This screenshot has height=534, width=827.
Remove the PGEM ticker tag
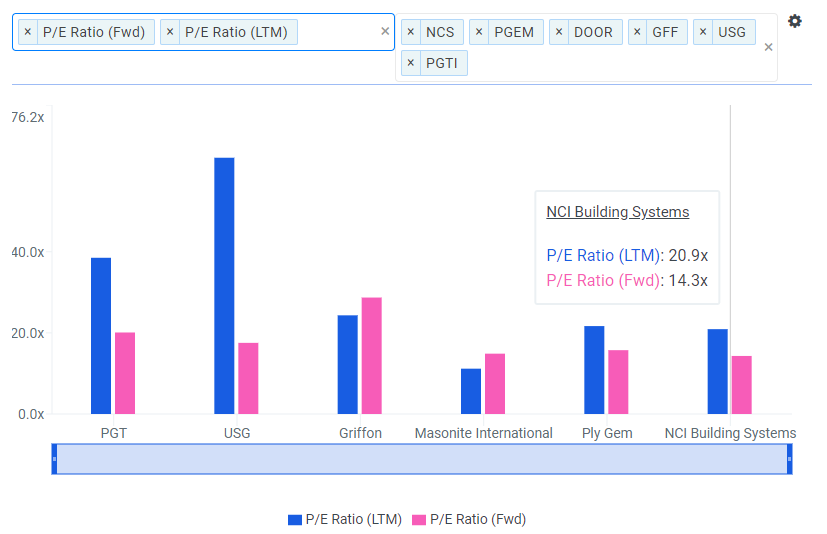(479, 32)
